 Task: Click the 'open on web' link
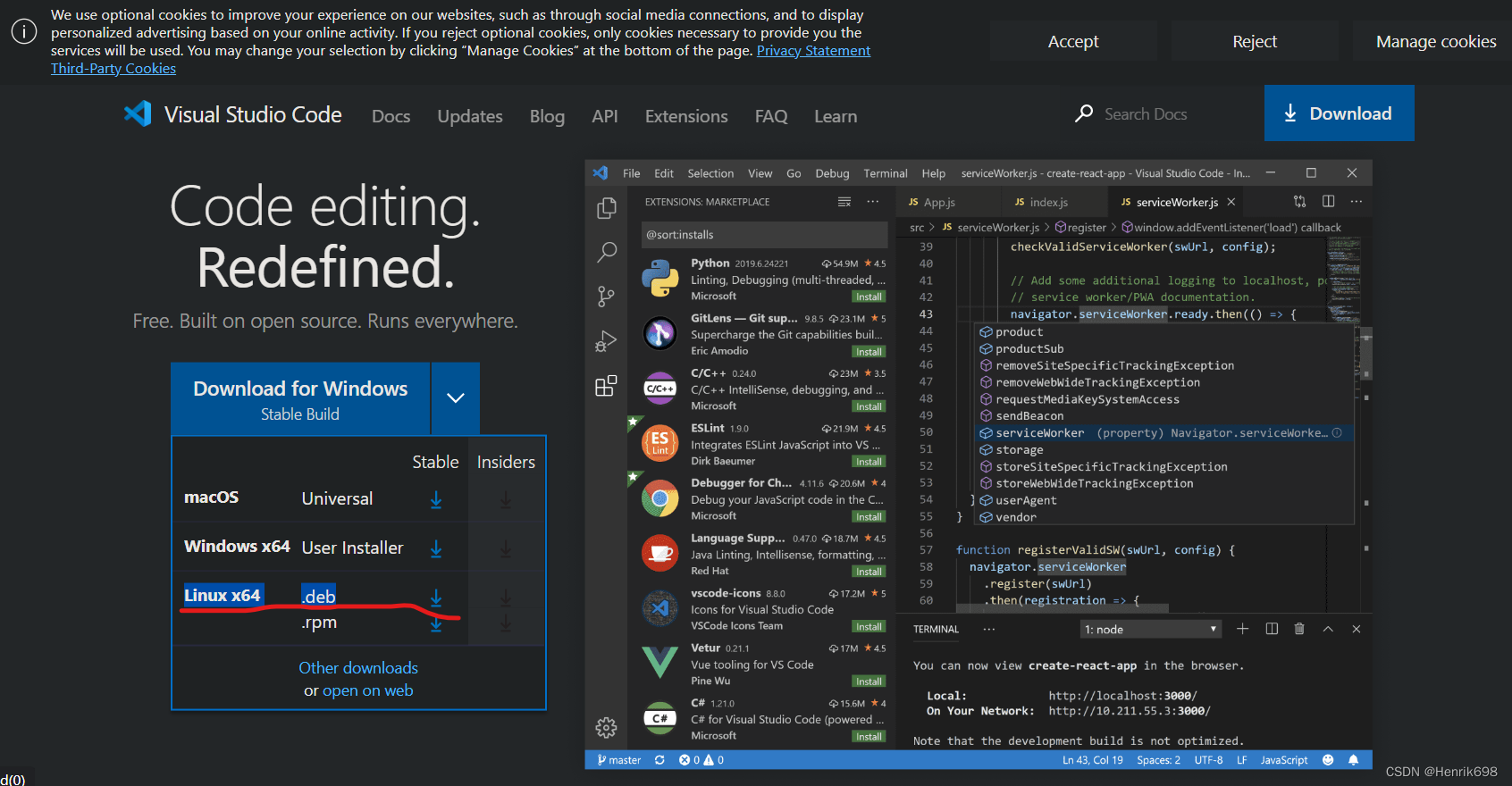click(367, 690)
